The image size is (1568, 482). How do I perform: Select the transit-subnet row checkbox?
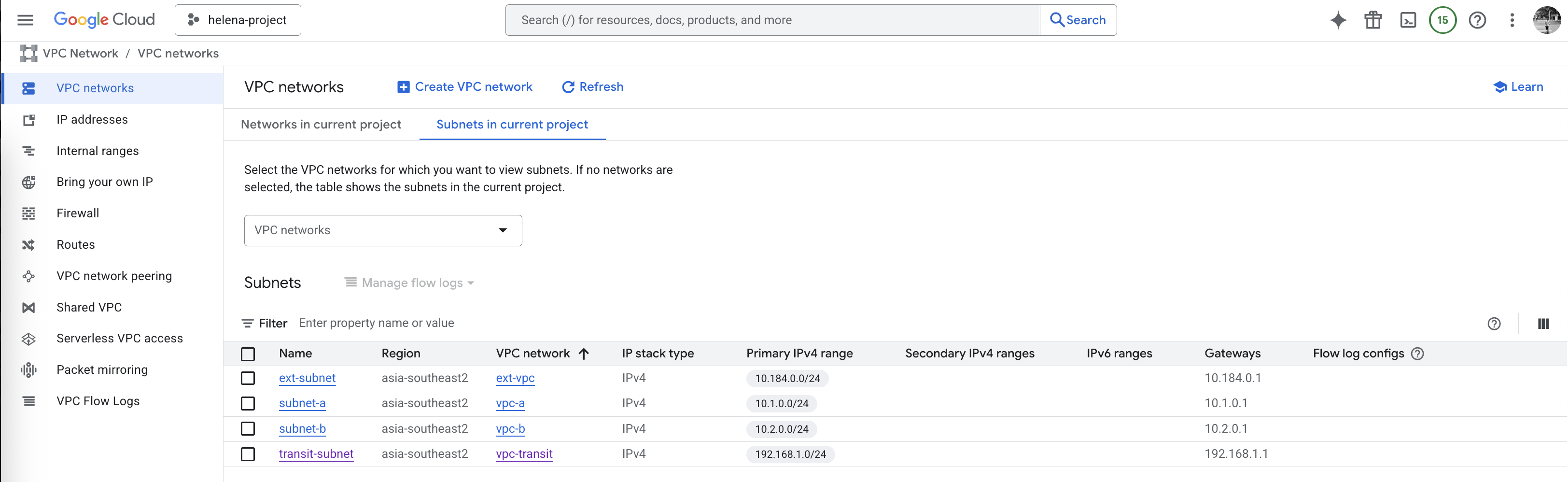(248, 454)
